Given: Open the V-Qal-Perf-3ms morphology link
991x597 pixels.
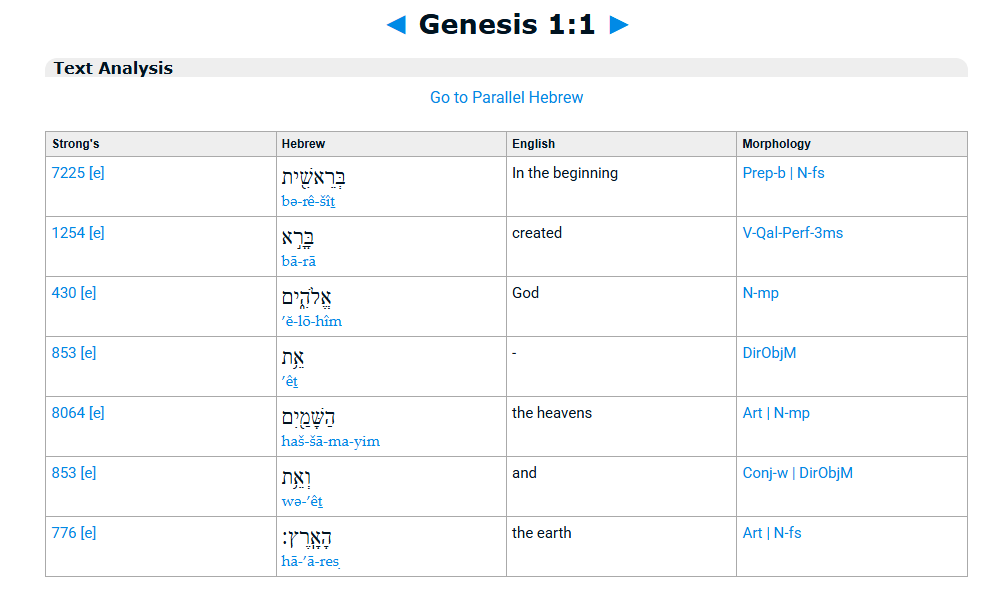Looking at the screenshot, I should pyautogui.click(x=793, y=232).
